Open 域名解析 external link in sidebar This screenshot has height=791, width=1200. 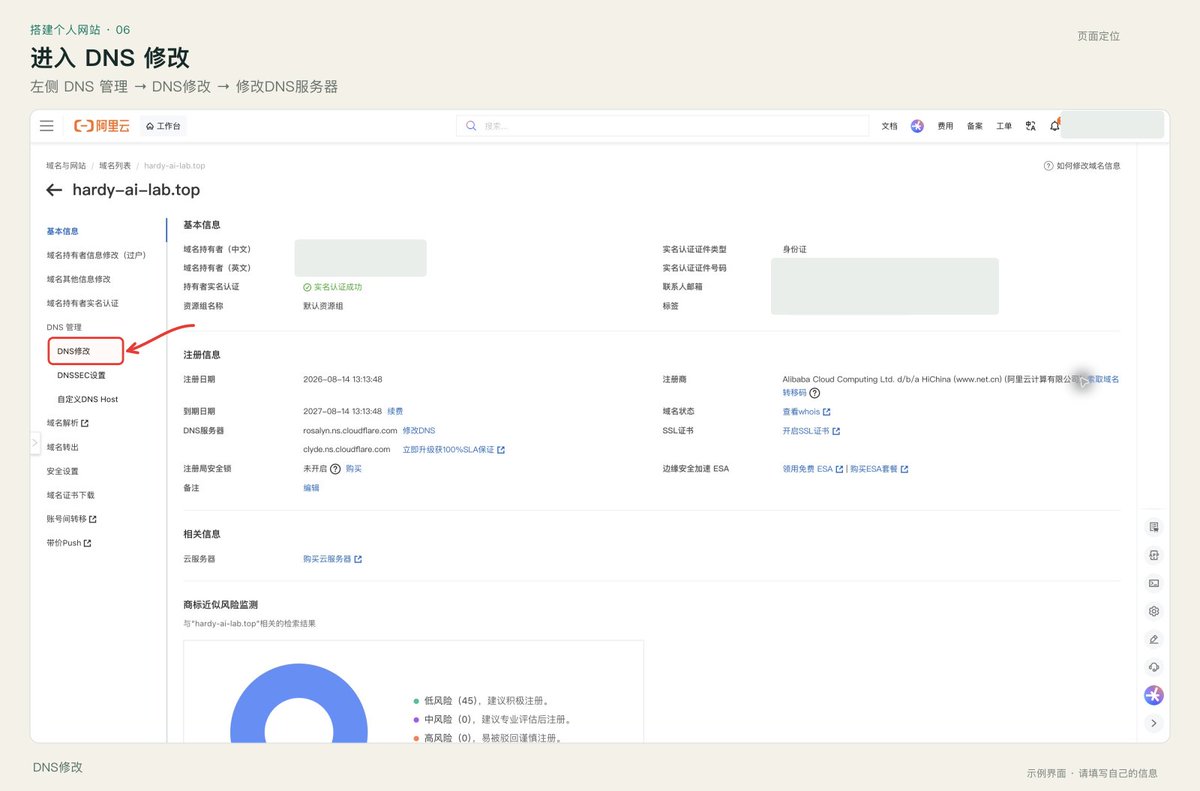(x=68, y=423)
